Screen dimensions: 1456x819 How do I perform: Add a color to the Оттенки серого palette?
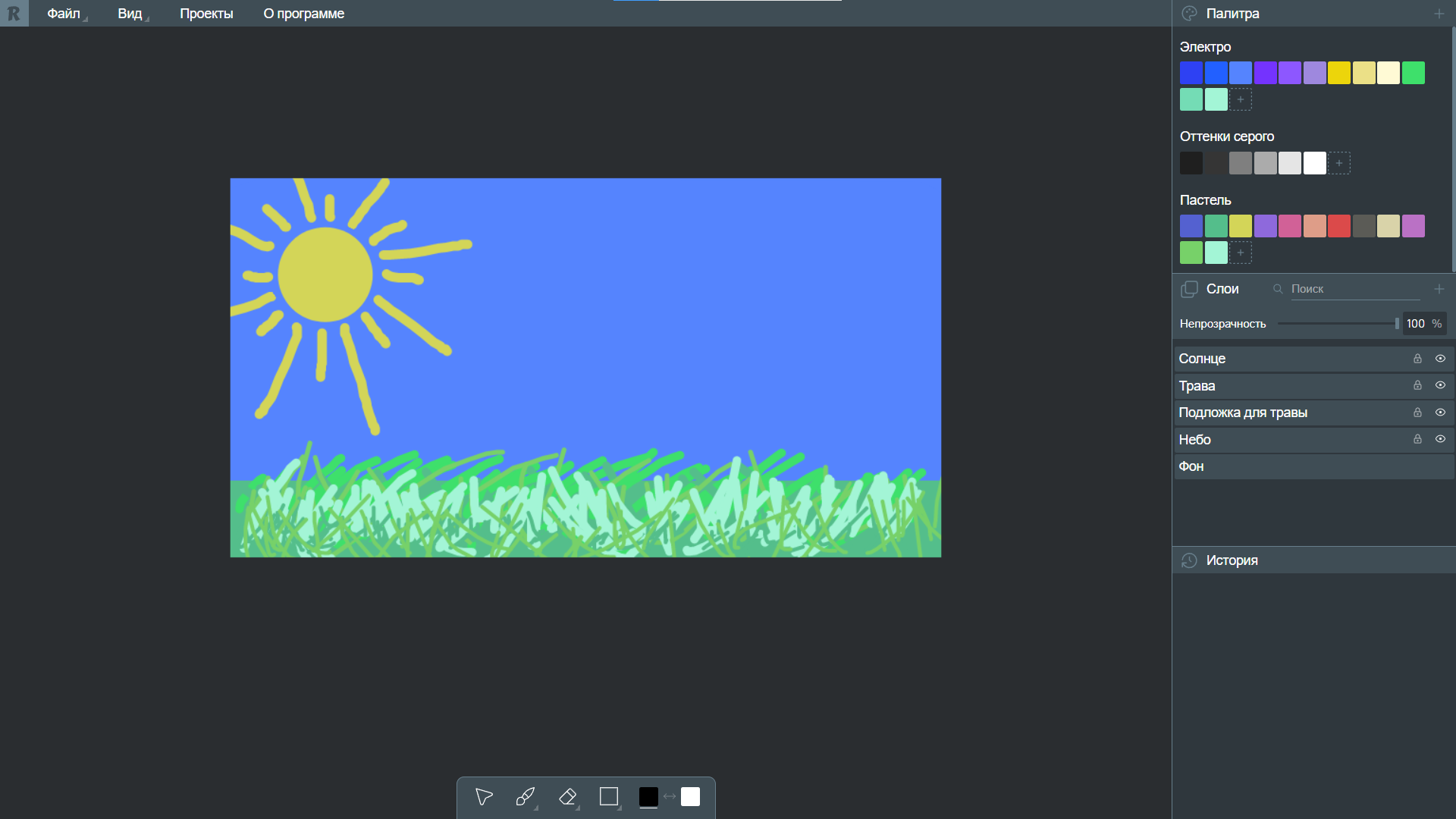tap(1339, 163)
